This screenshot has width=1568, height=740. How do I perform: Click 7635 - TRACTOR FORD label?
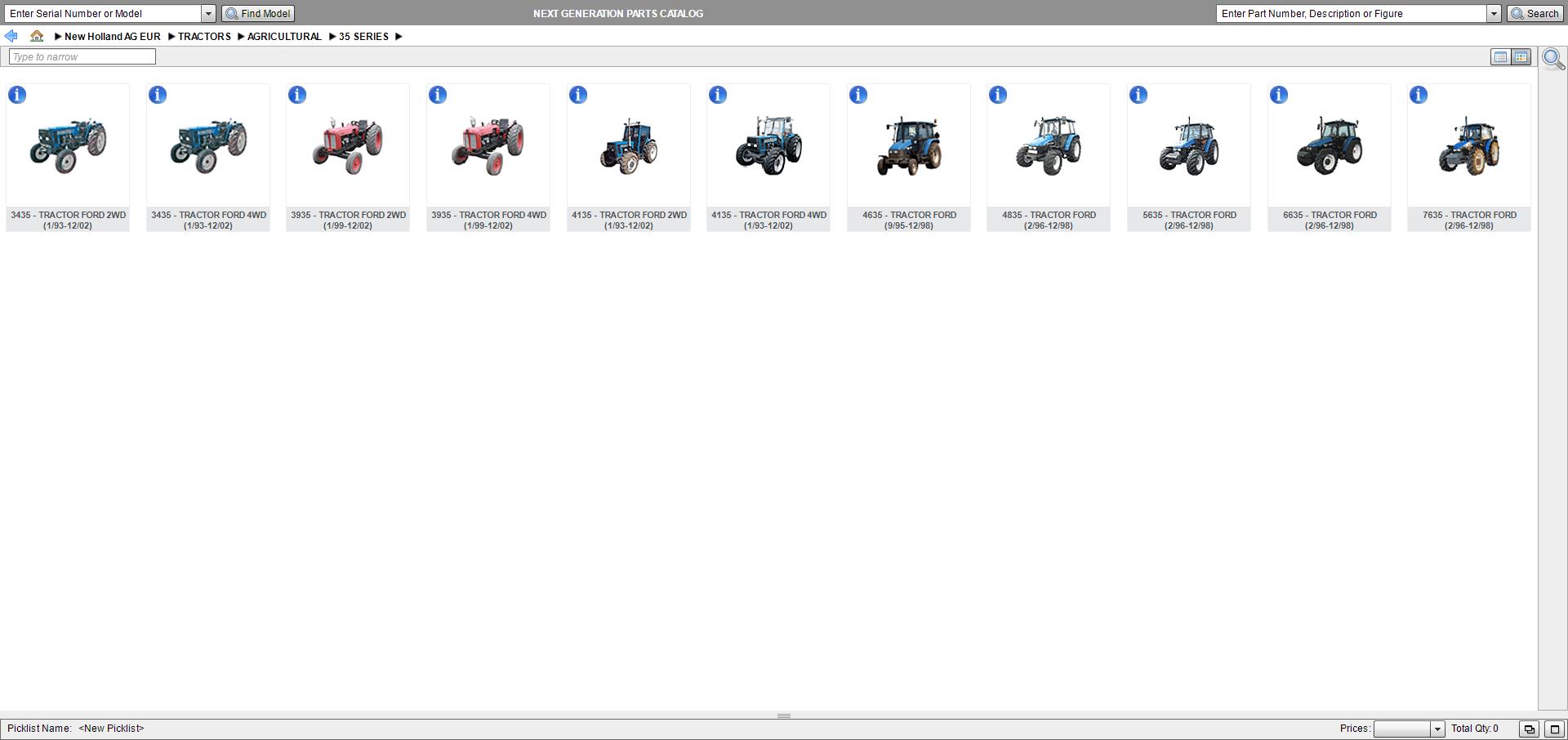[1469, 221]
